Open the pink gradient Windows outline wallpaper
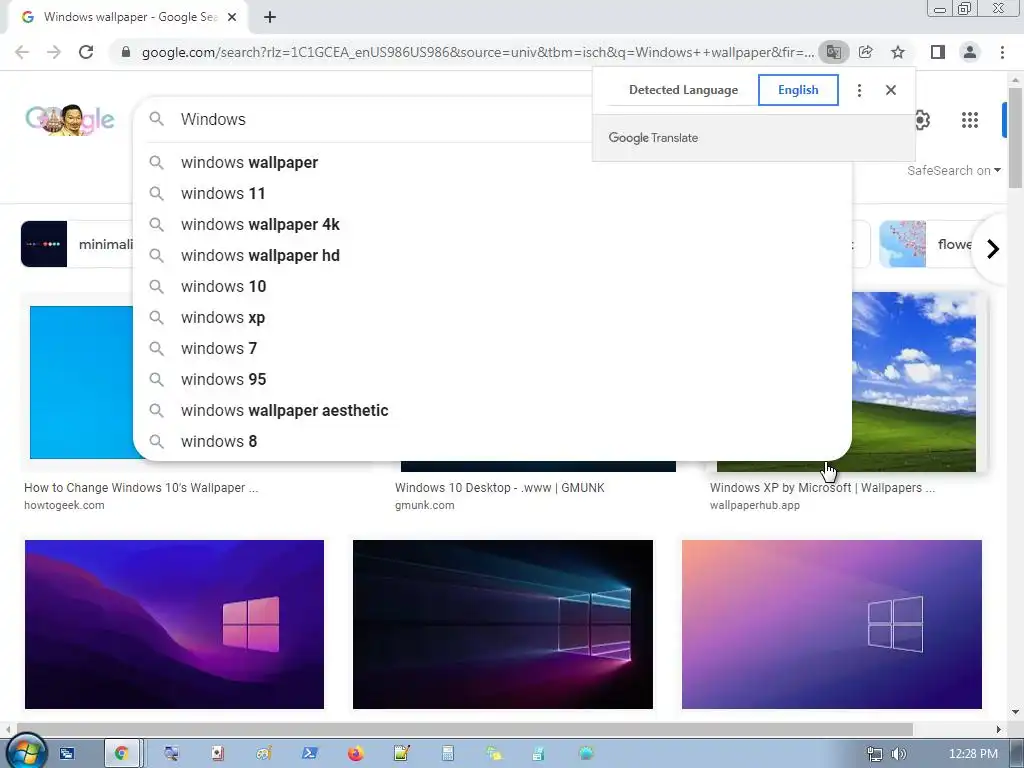The image size is (1024, 768). coord(831,624)
